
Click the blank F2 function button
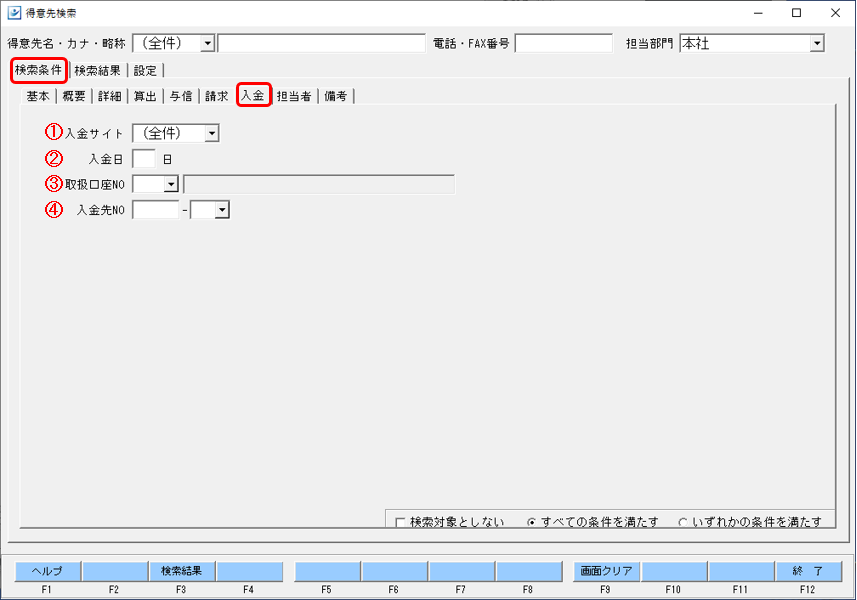point(115,571)
